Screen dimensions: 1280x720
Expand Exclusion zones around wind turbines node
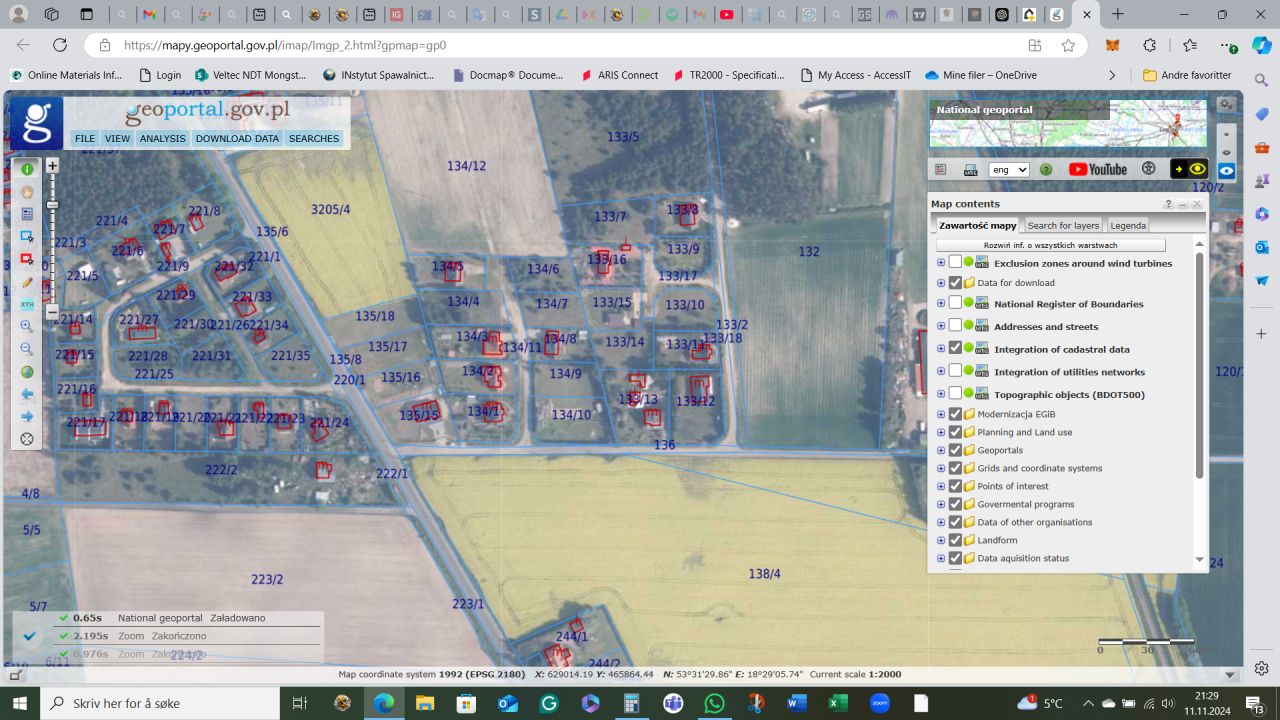point(941,263)
